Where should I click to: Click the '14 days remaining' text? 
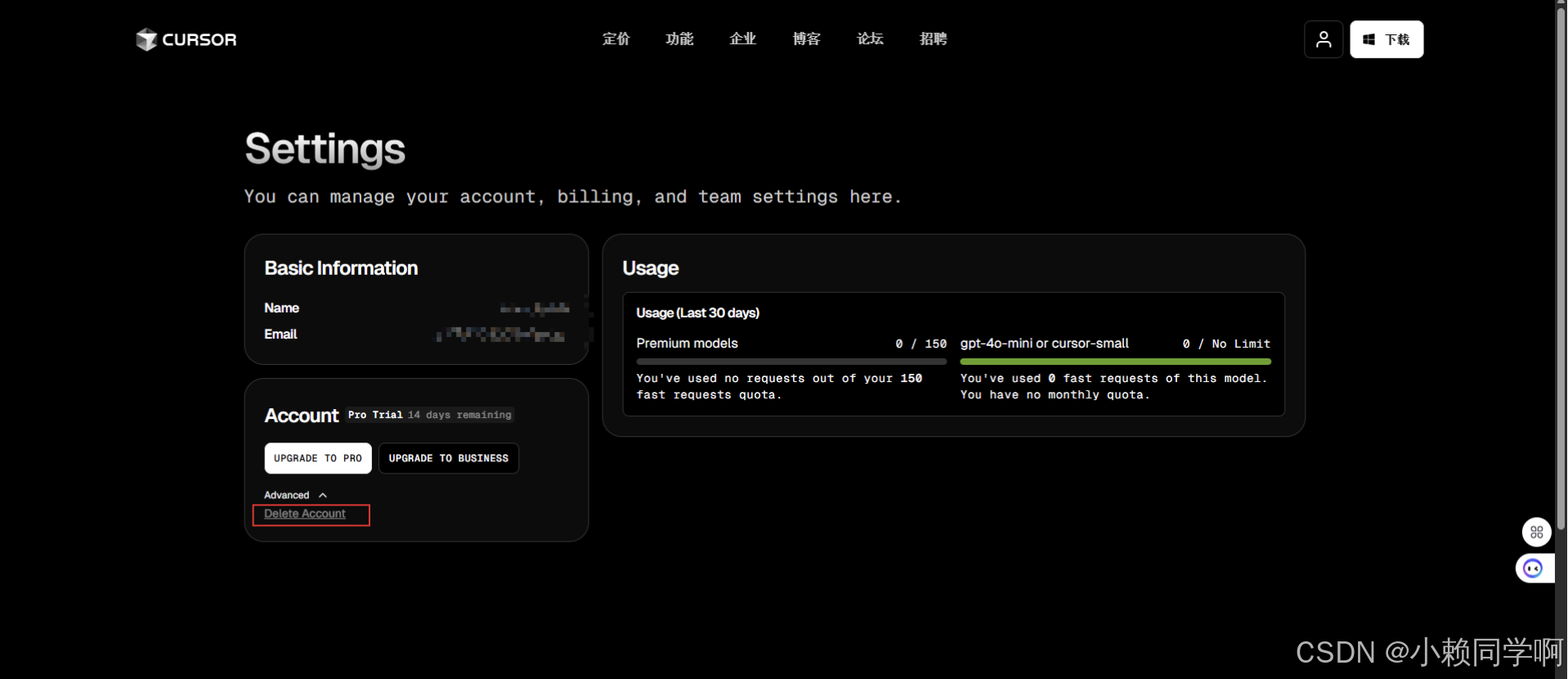click(x=459, y=415)
